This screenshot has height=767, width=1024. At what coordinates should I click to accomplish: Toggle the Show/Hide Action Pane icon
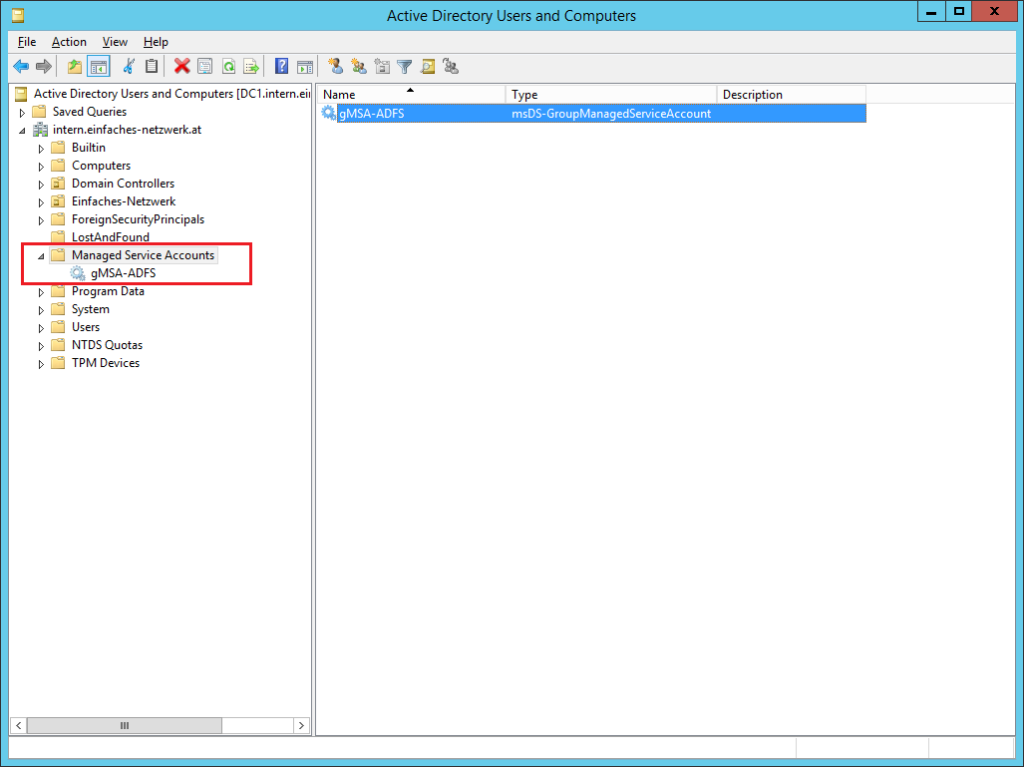[x=305, y=66]
